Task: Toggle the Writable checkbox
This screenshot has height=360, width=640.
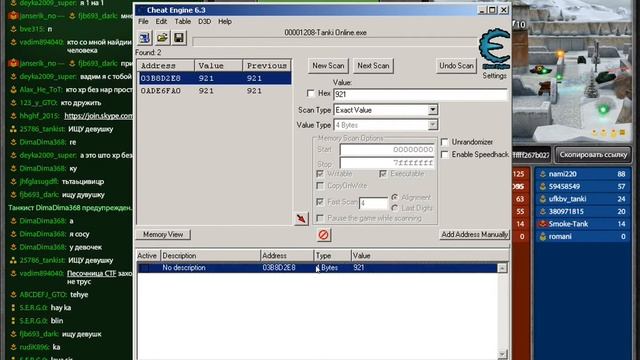Action: coord(320,174)
